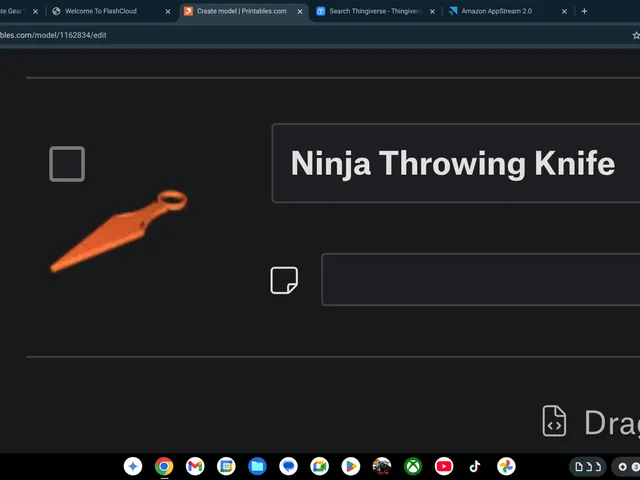Viewport: 640px width, 480px height.
Task: Open the Files app from the shelf
Action: (x=257, y=466)
